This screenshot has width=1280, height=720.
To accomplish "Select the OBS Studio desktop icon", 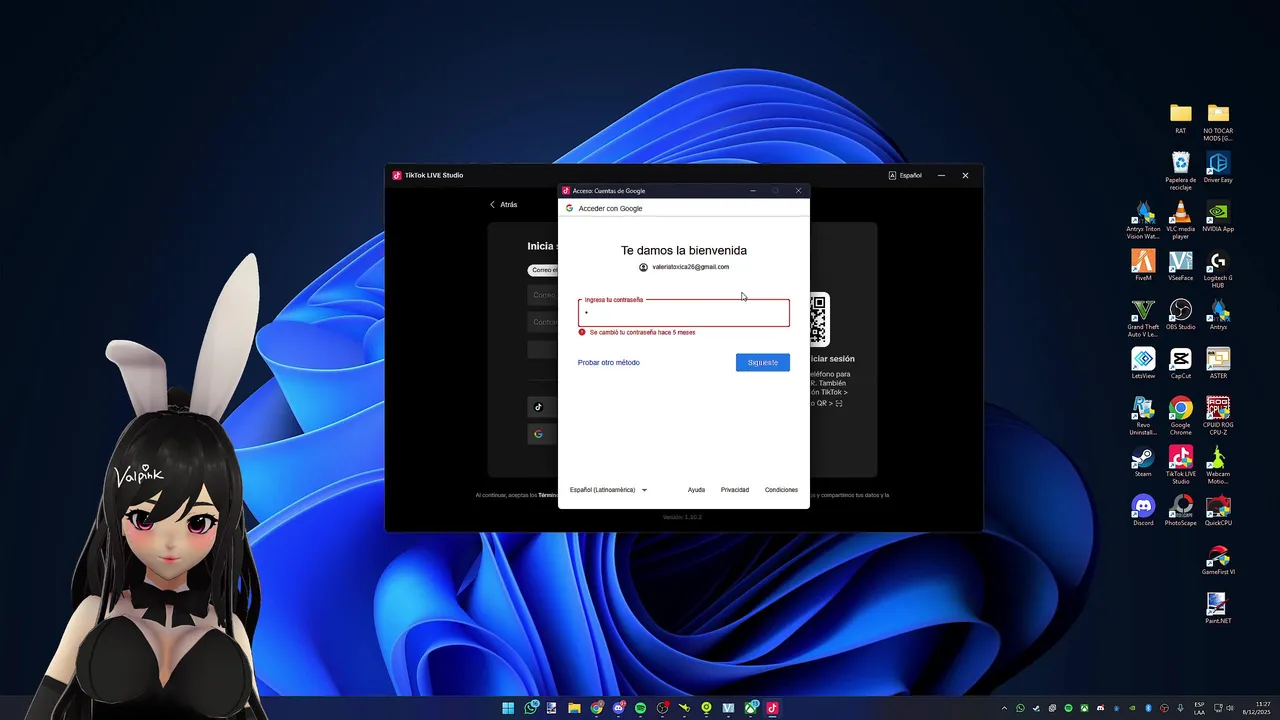I will click(x=1181, y=314).
